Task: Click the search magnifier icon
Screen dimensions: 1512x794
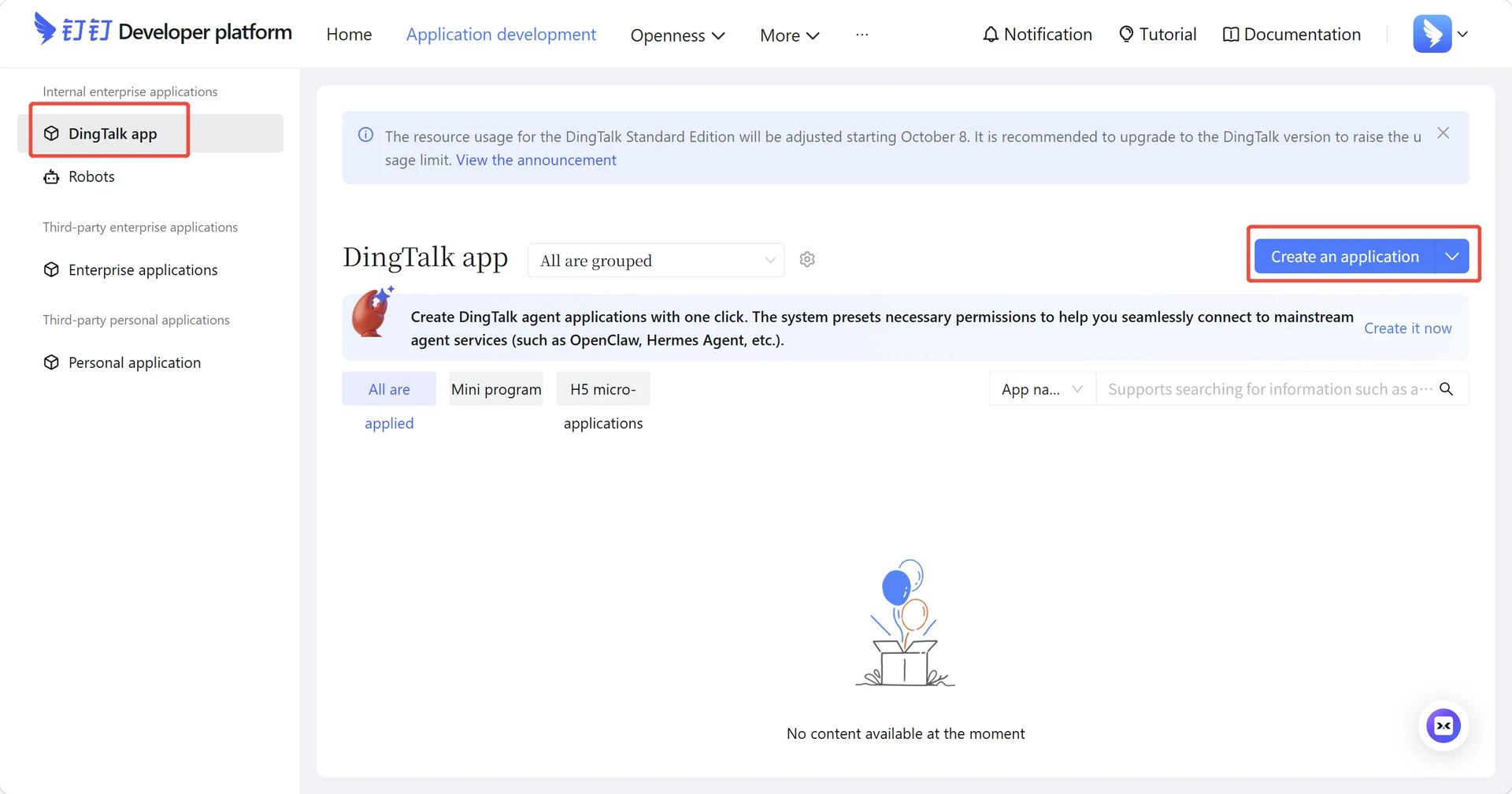Action: [x=1447, y=389]
